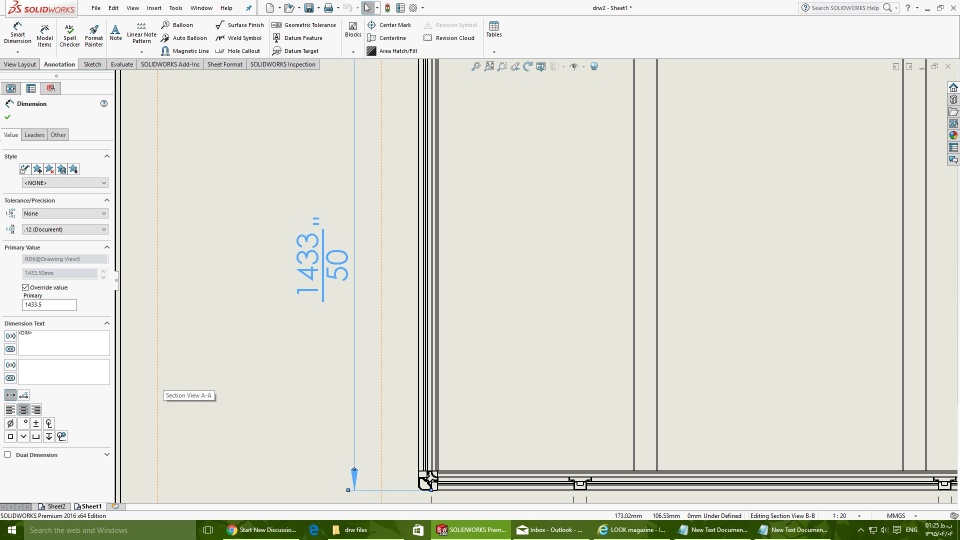Open the tolerance type None dropdown
The width and height of the screenshot is (960, 540).
(x=65, y=213)
